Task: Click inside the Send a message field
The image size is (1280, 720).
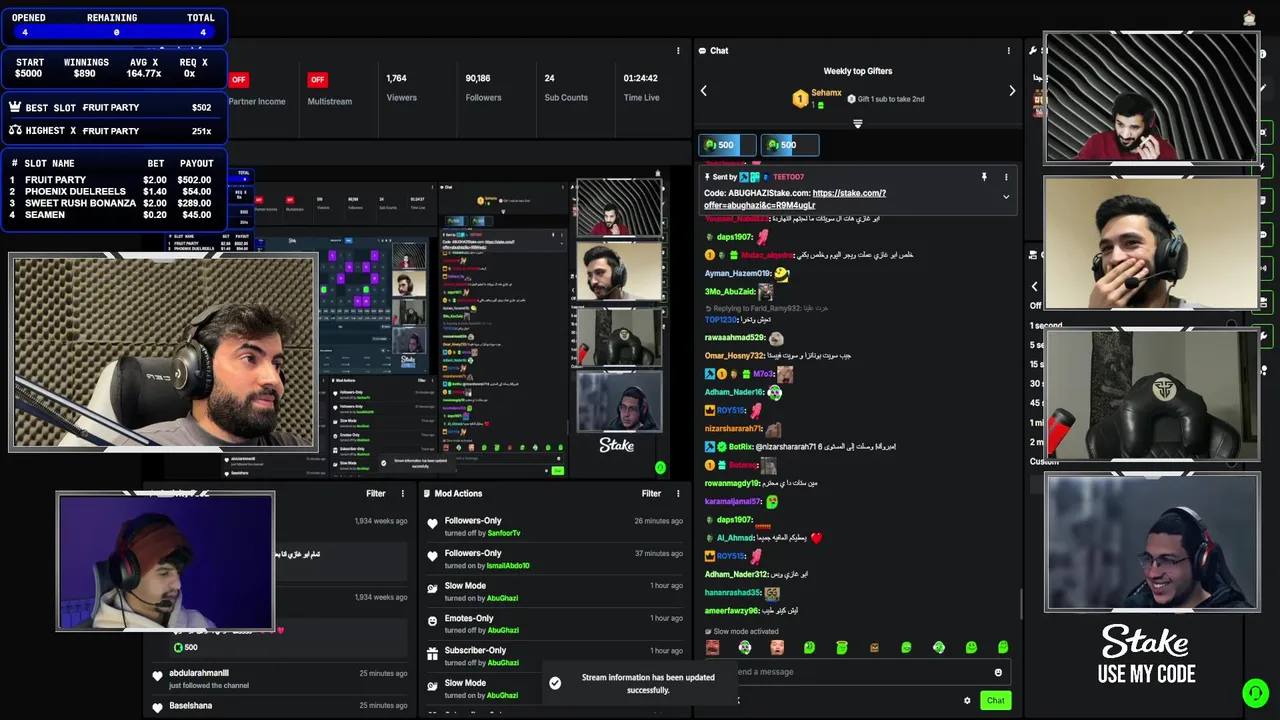Action: point(860,672)
